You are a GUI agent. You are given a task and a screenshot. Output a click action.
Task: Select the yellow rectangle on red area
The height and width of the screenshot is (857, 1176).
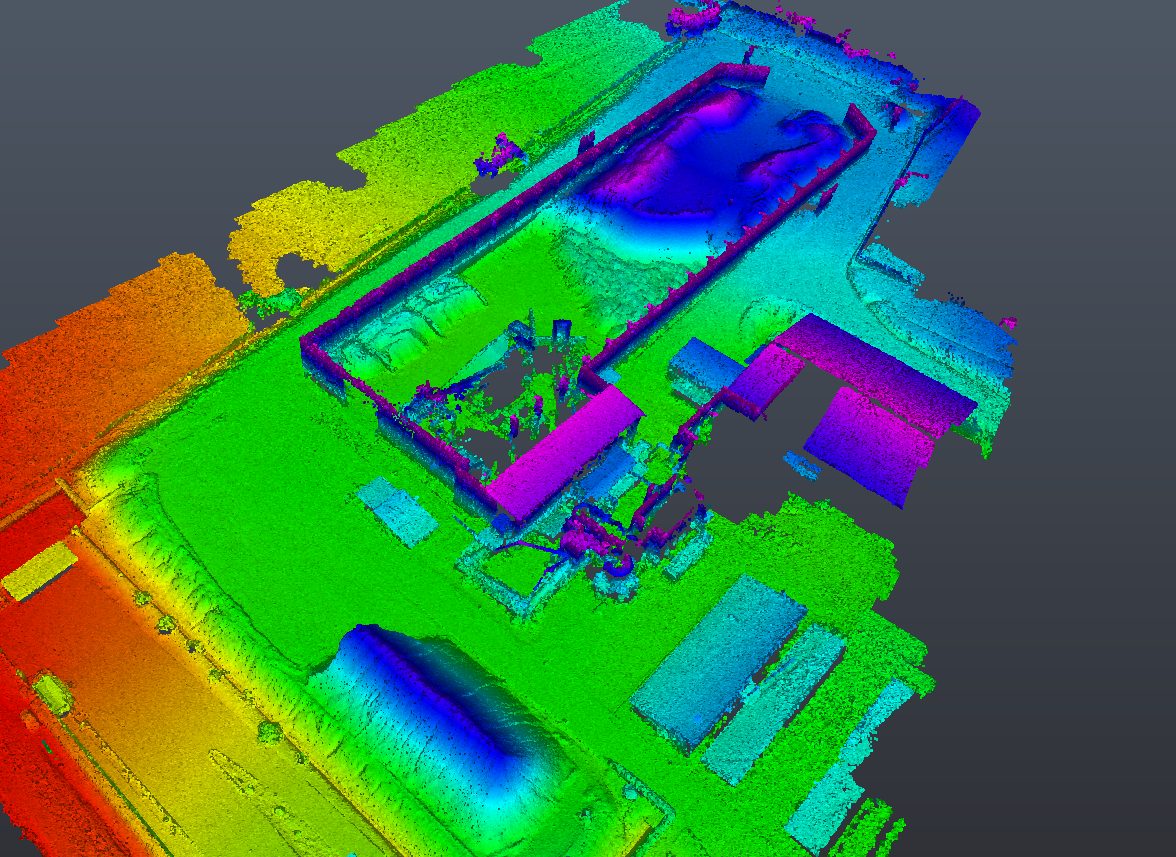tap(39, 571)
